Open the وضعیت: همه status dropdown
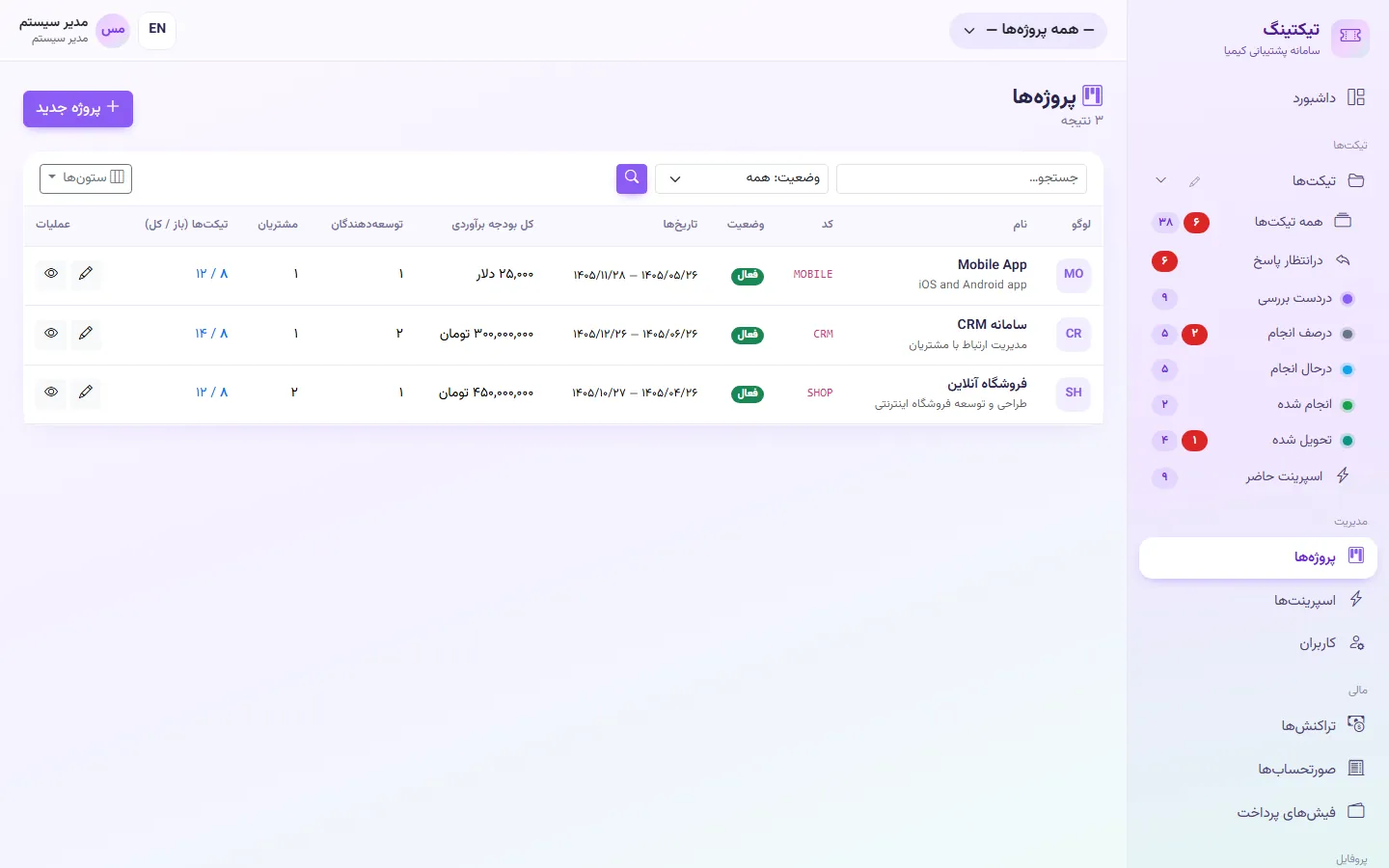The height and width of the screenshot is (868, 1389). tap(742, 178)
